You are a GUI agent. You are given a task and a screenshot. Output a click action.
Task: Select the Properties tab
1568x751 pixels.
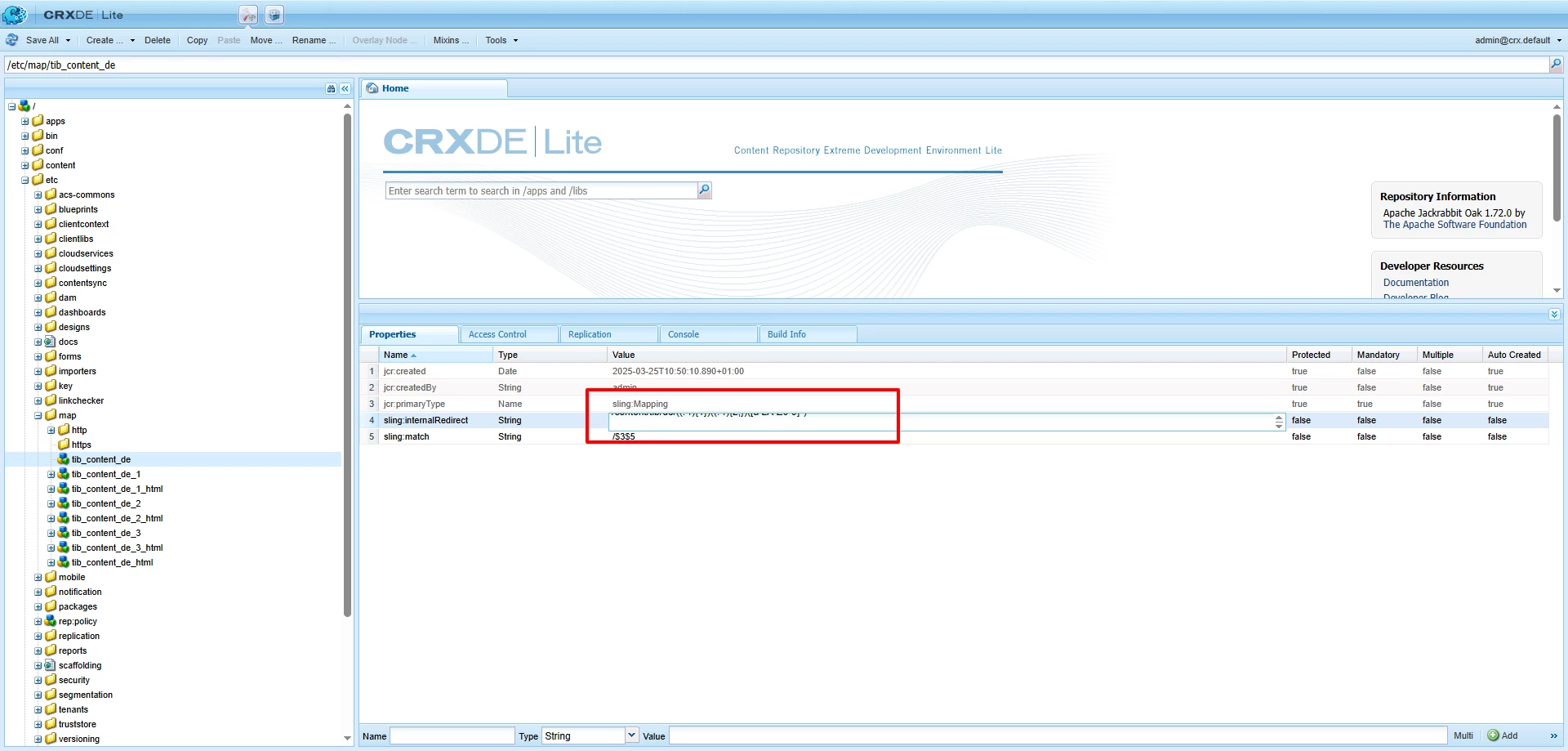tap(410, 334)
